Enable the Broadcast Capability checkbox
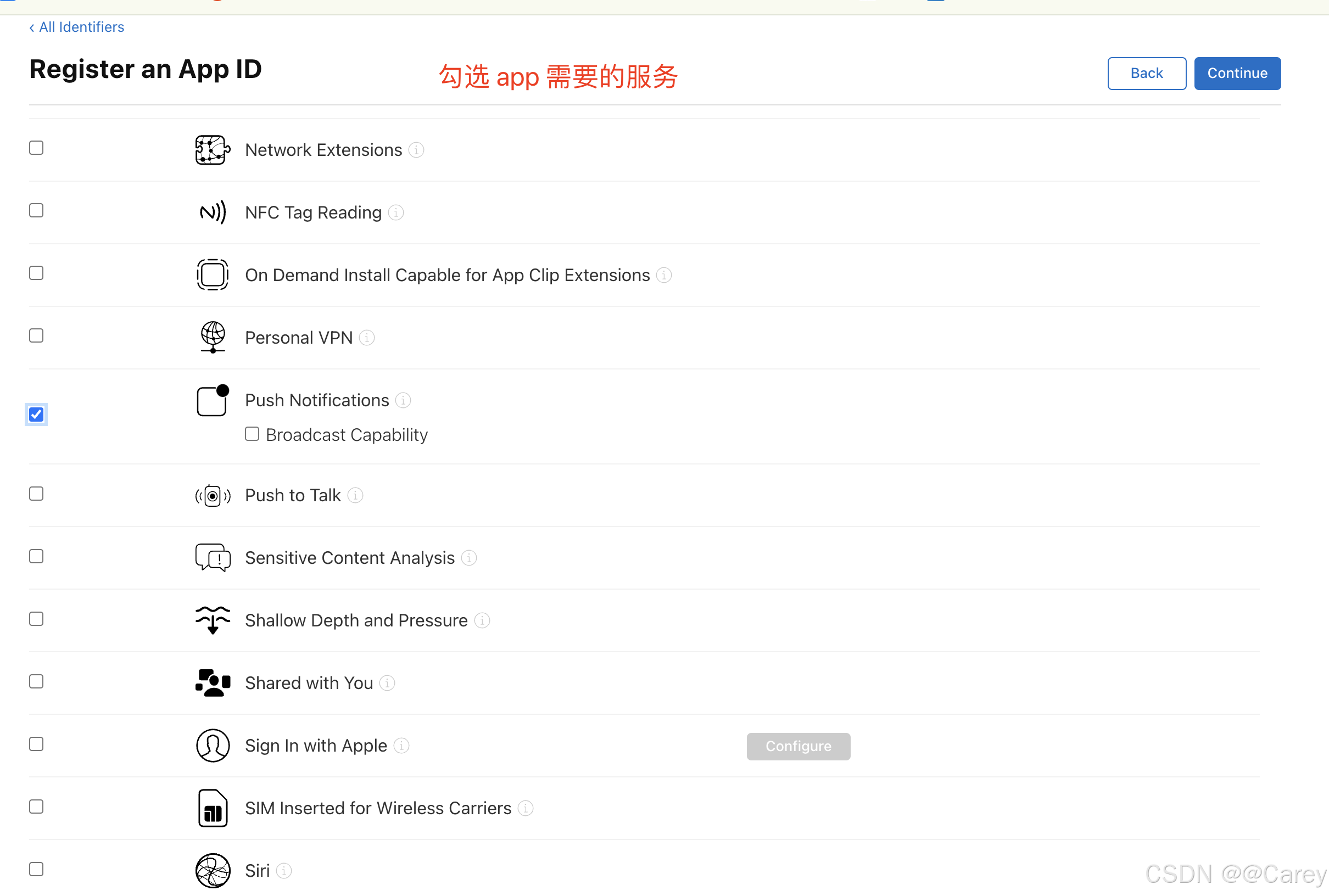This screenshot has width=1329, height=896. [x=252, y=434]
